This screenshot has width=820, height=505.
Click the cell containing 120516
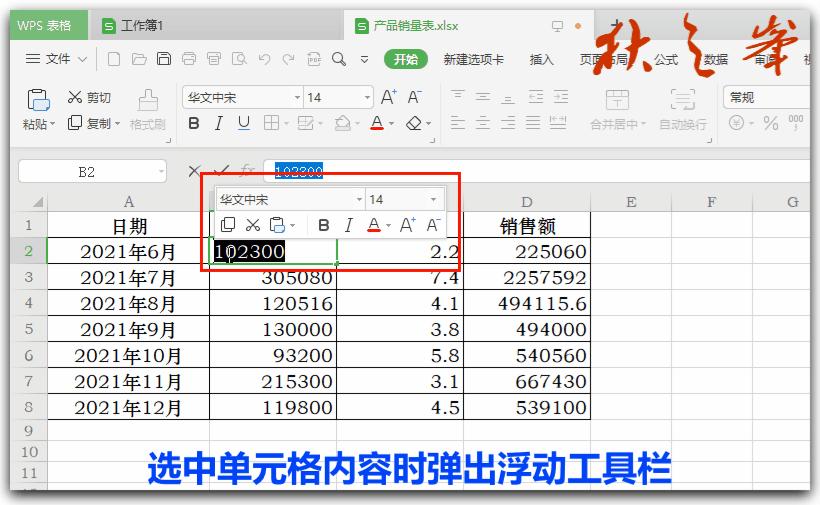273,303
